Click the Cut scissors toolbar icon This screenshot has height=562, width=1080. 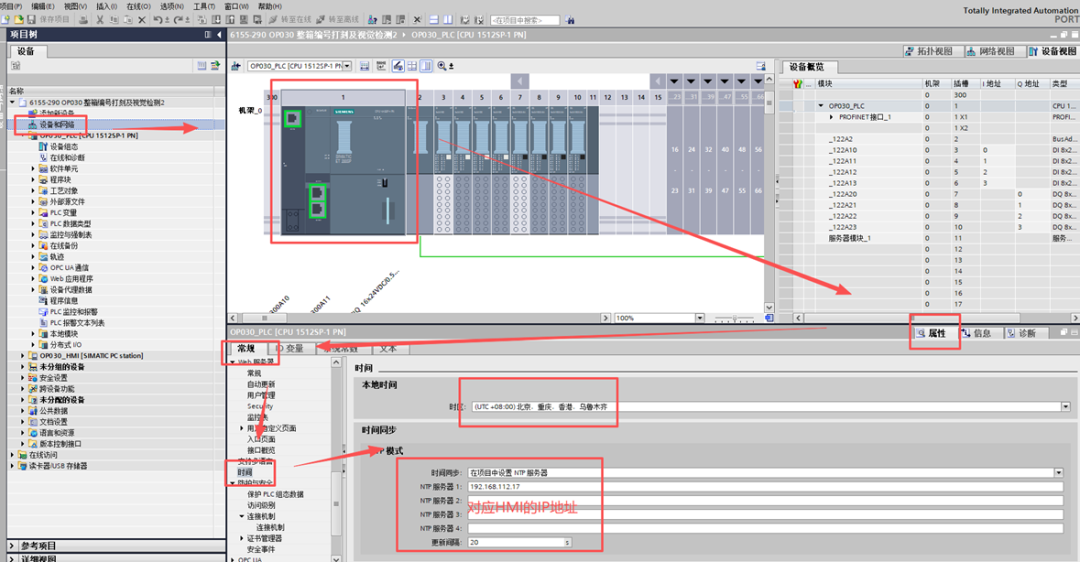pos(100,20)
